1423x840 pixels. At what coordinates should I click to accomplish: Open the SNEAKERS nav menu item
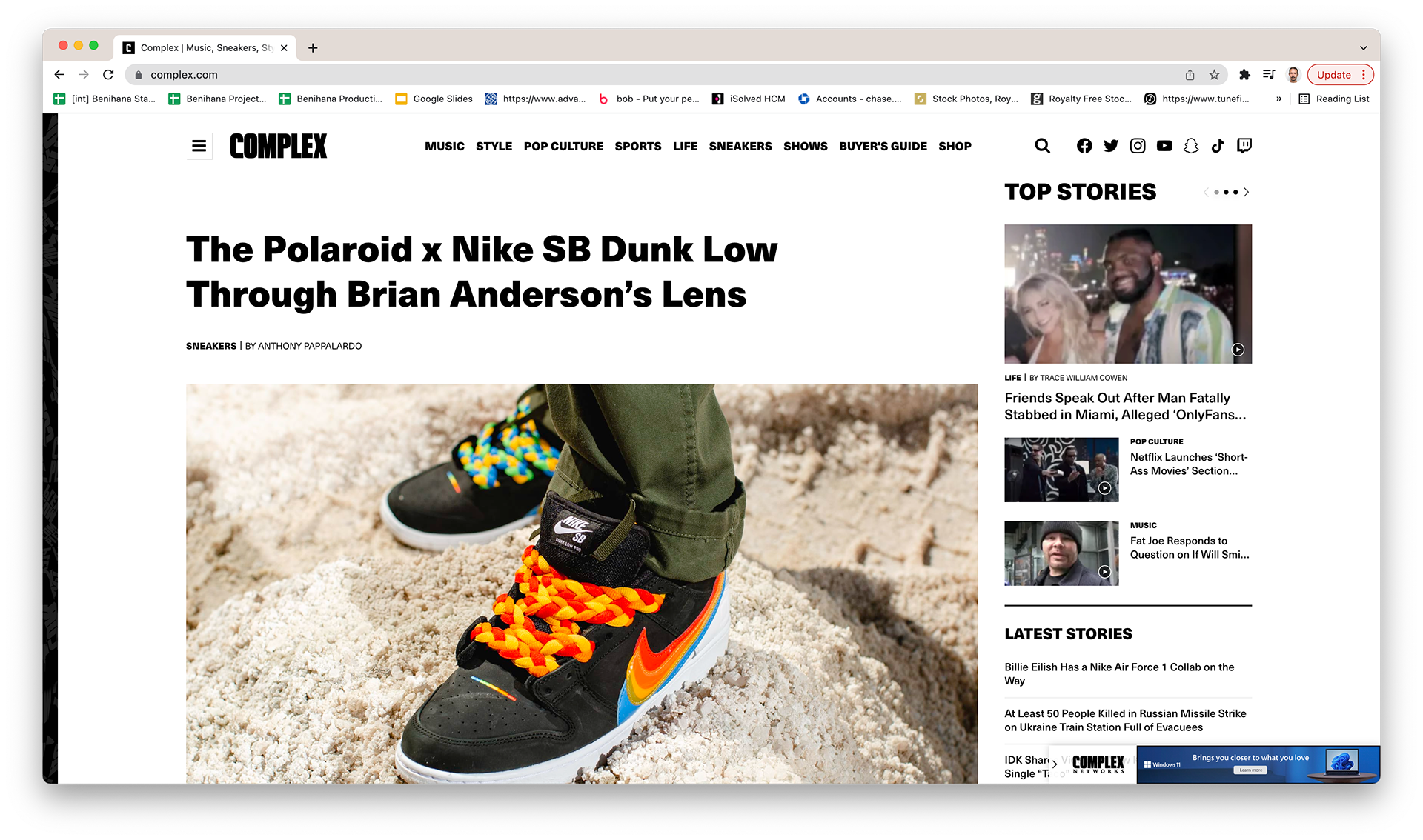pos(740,147)
